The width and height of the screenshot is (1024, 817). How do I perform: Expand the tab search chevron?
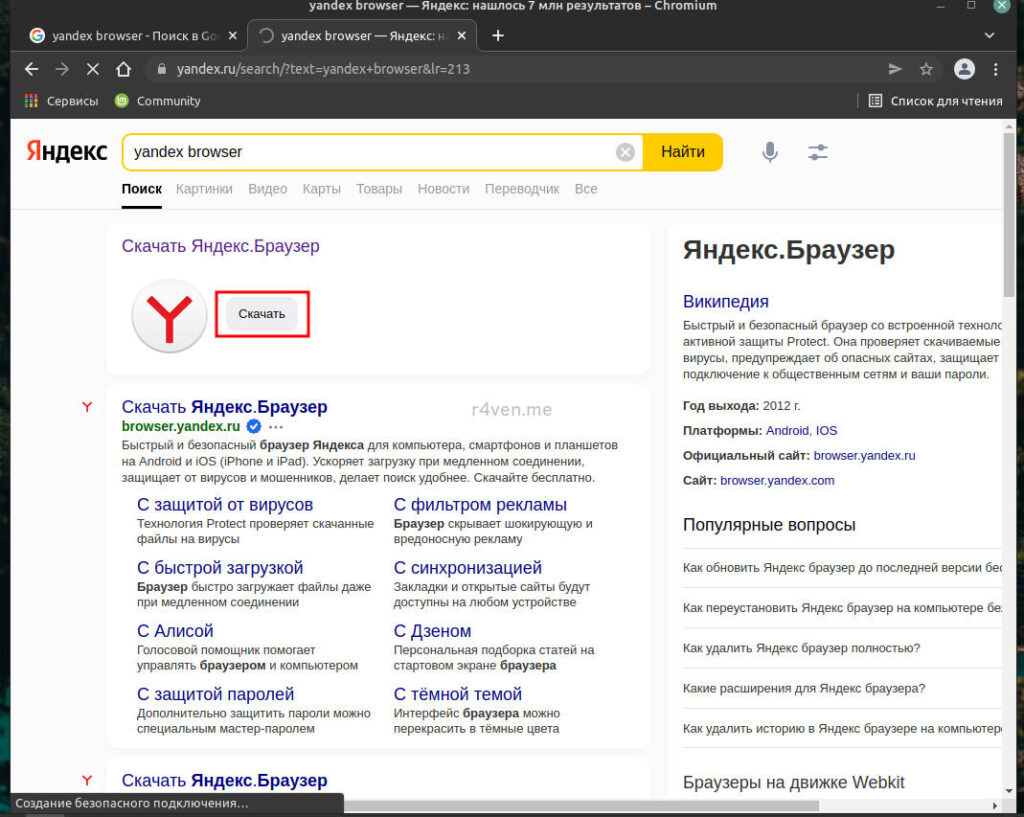pyautogui.click(x=989, y=35)
